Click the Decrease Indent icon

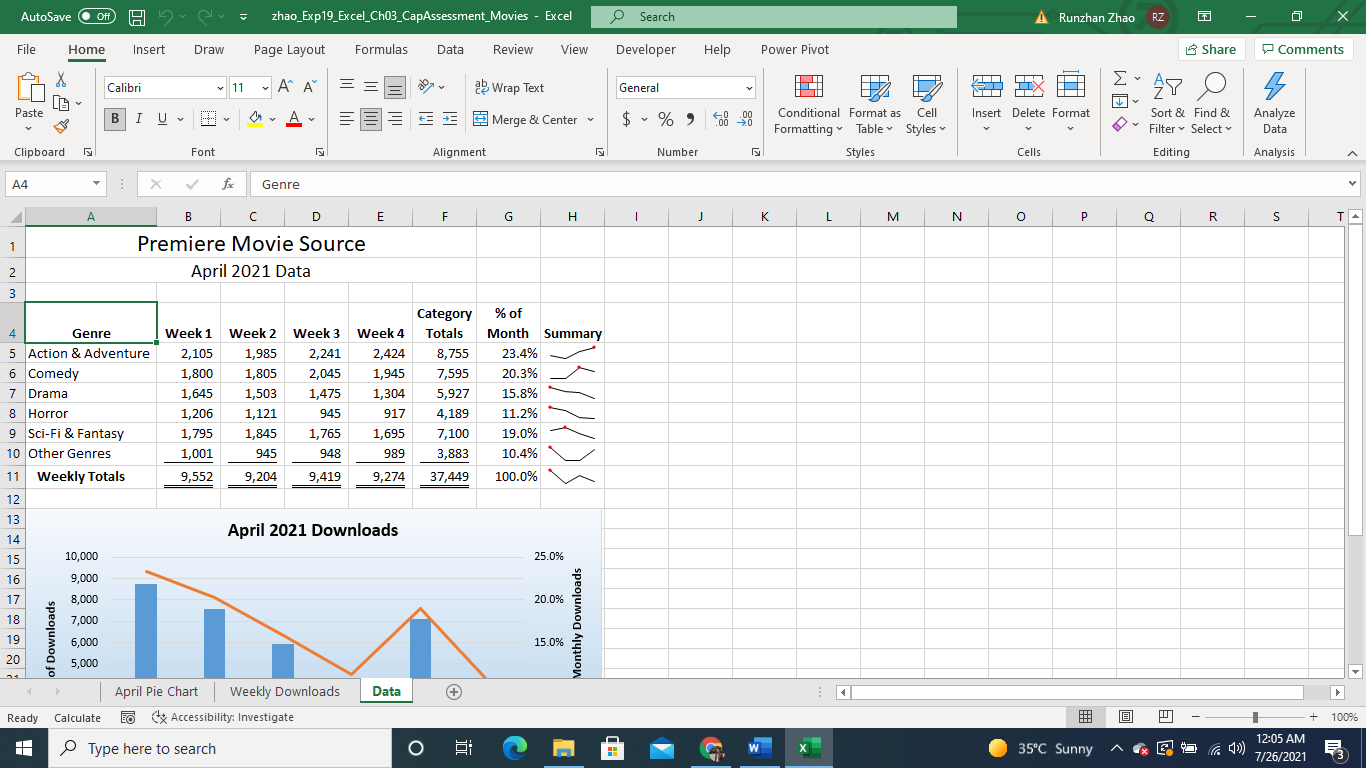(x=425, y=119)
